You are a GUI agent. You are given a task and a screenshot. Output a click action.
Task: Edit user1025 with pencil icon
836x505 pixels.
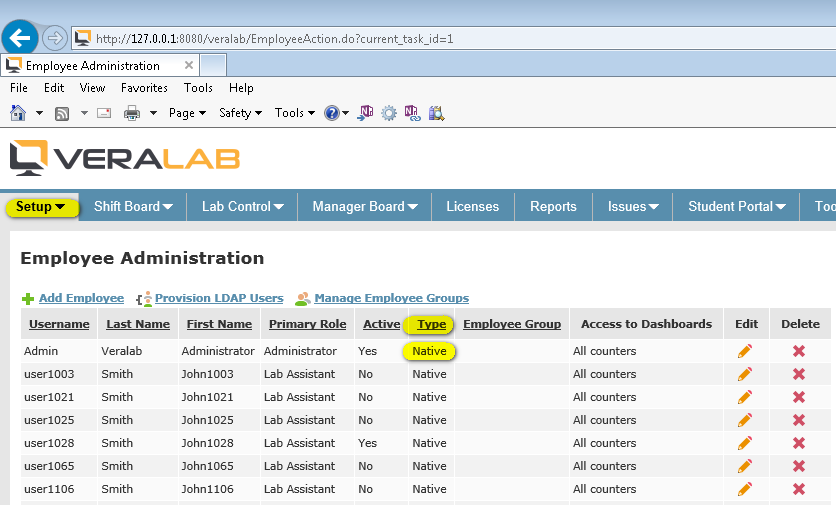pyautogui.click(x=745, y=420)
